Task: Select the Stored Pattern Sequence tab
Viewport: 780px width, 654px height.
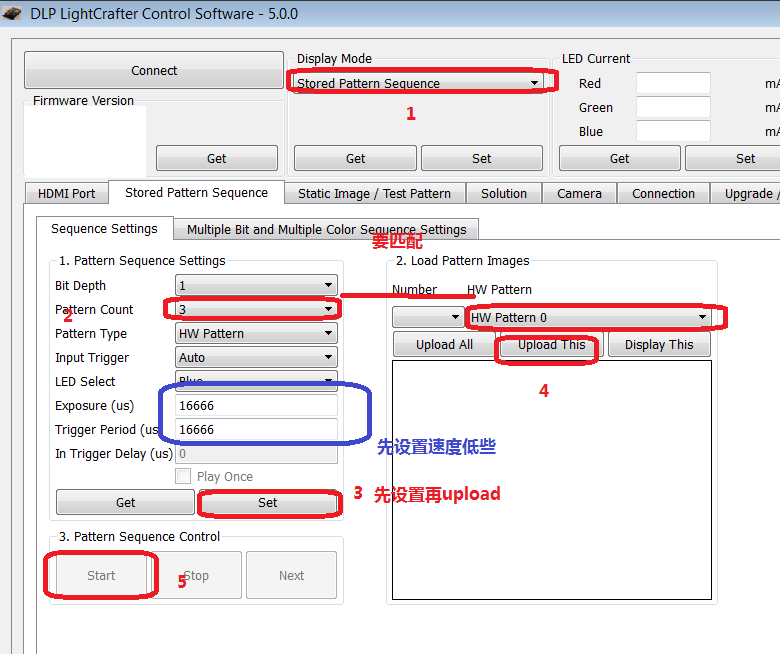Action: click(196, 192)
